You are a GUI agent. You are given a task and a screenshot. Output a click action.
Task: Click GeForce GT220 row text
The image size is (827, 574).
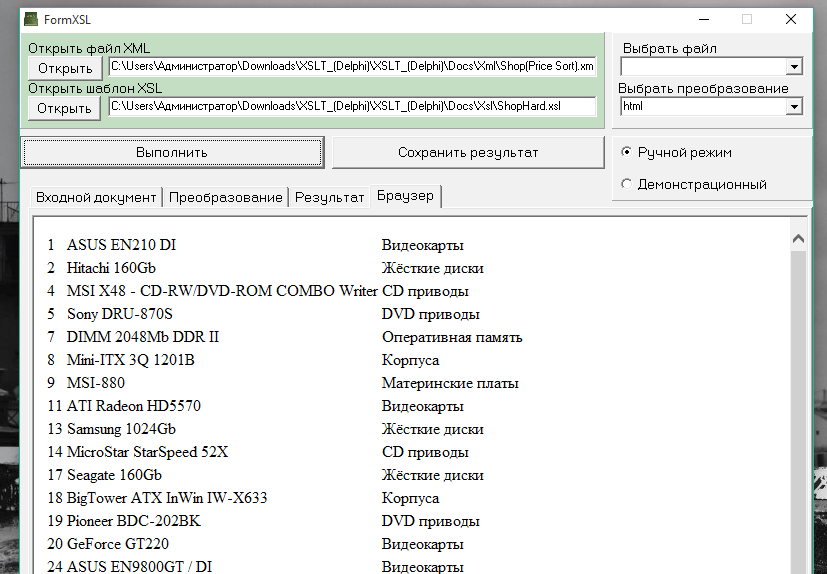pyautogui.click(x=118, y=543)
